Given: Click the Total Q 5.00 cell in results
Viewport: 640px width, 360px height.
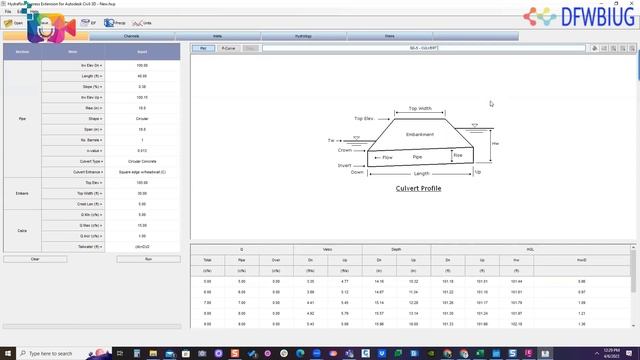Looking at the screenshot, I should 207,281.
